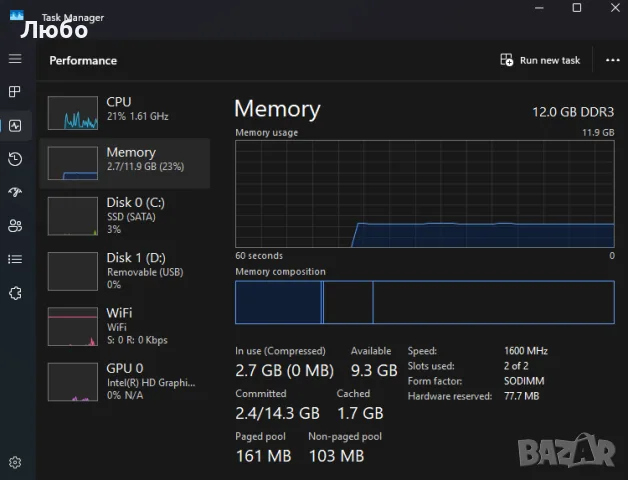
Task: Close the Task Manager window
Action: coord(615,8)
